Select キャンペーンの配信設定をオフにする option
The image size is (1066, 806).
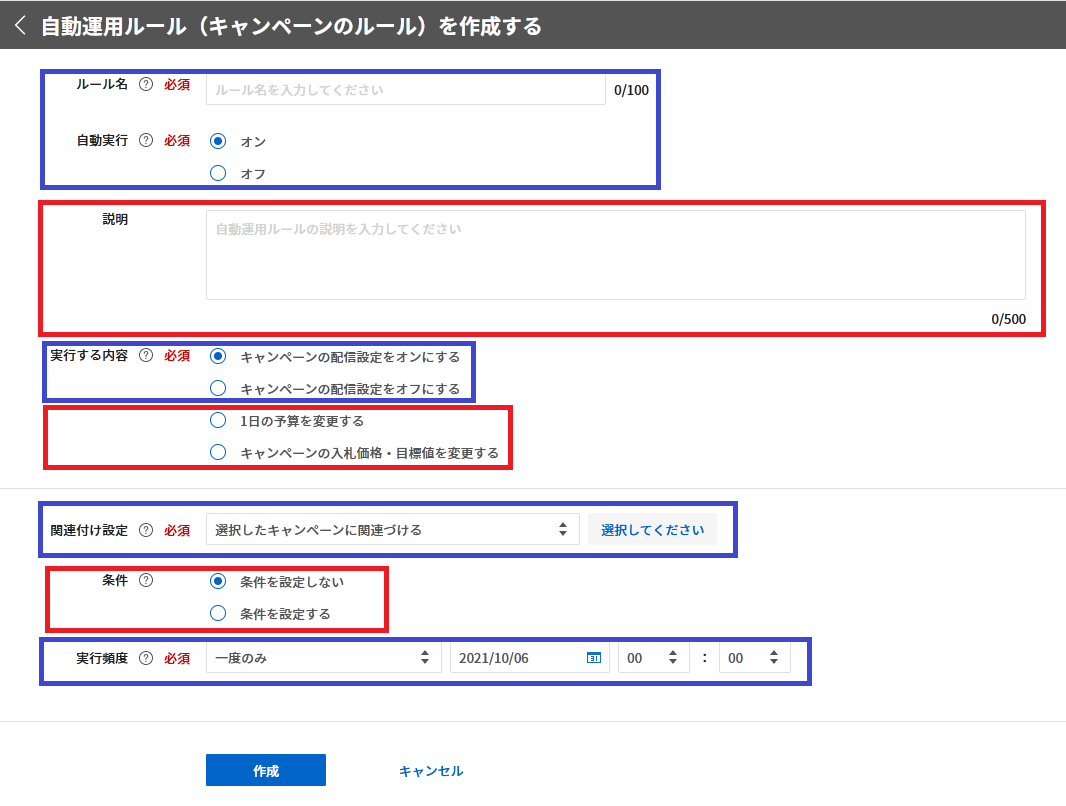(218, 388)
